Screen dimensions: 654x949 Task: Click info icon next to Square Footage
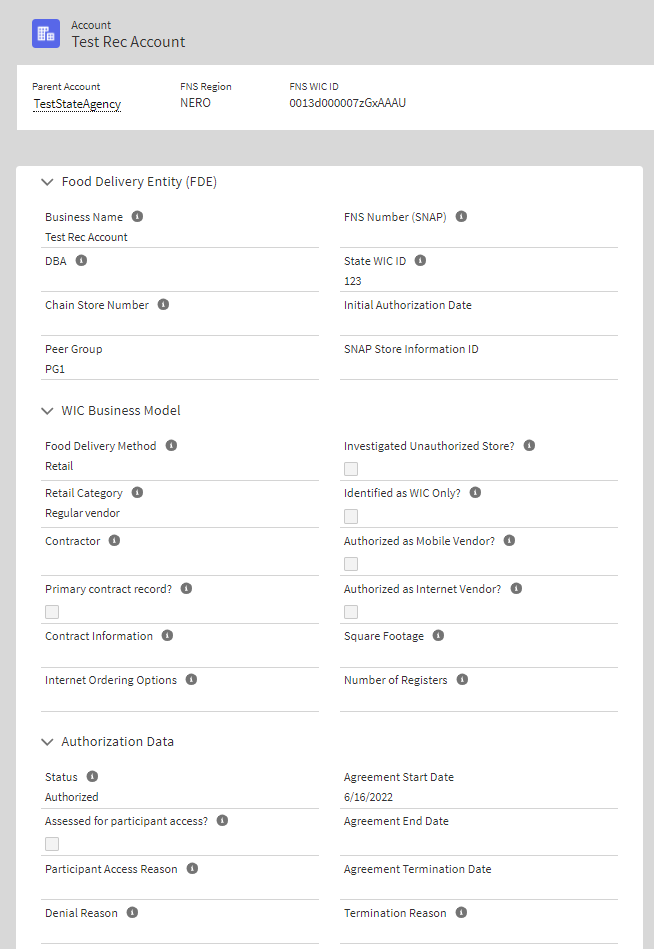click(438, 635)
